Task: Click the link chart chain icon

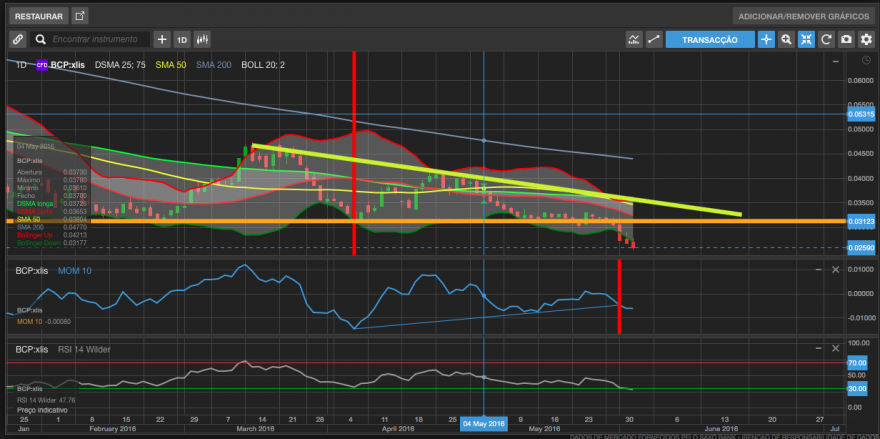Action: click(17, 39)
